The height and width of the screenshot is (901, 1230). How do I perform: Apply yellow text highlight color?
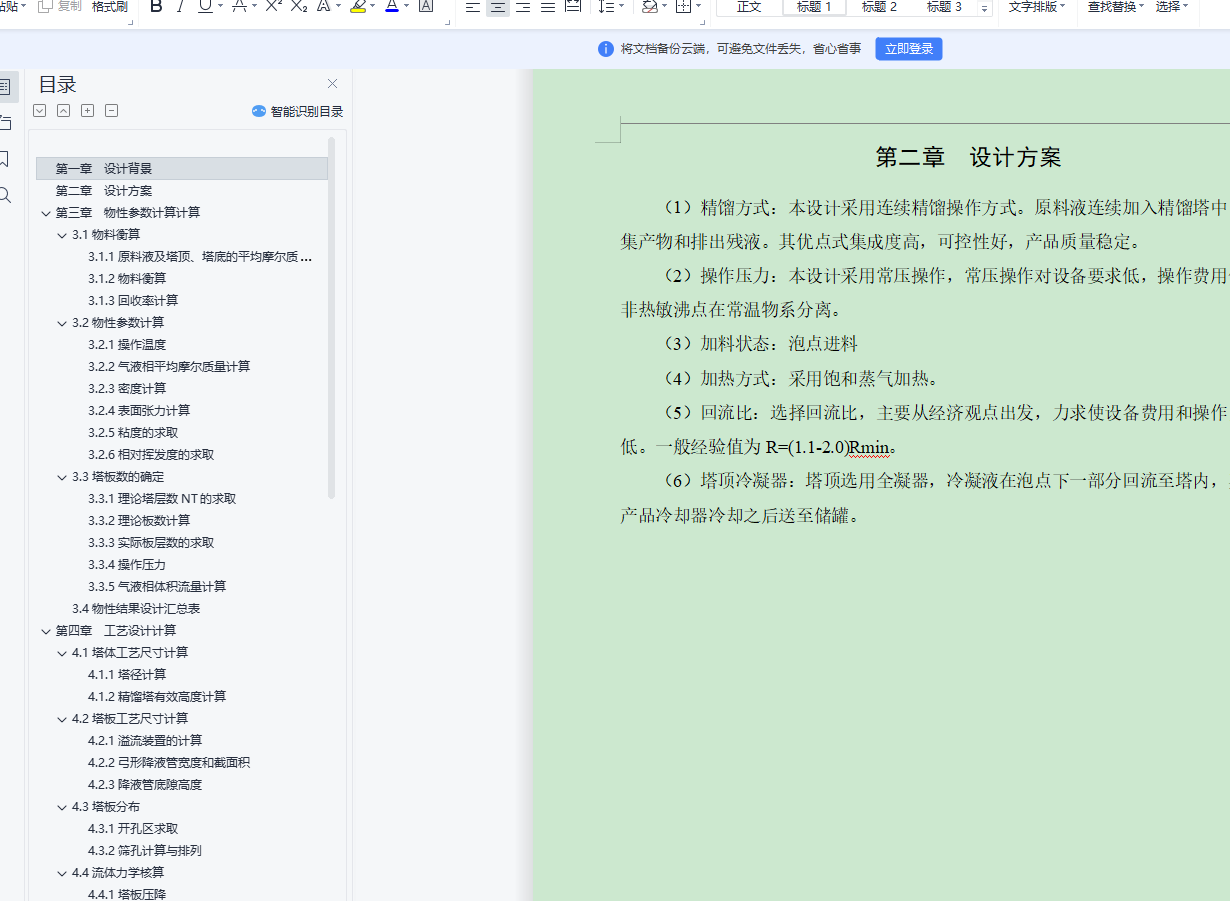coord(357,8)
